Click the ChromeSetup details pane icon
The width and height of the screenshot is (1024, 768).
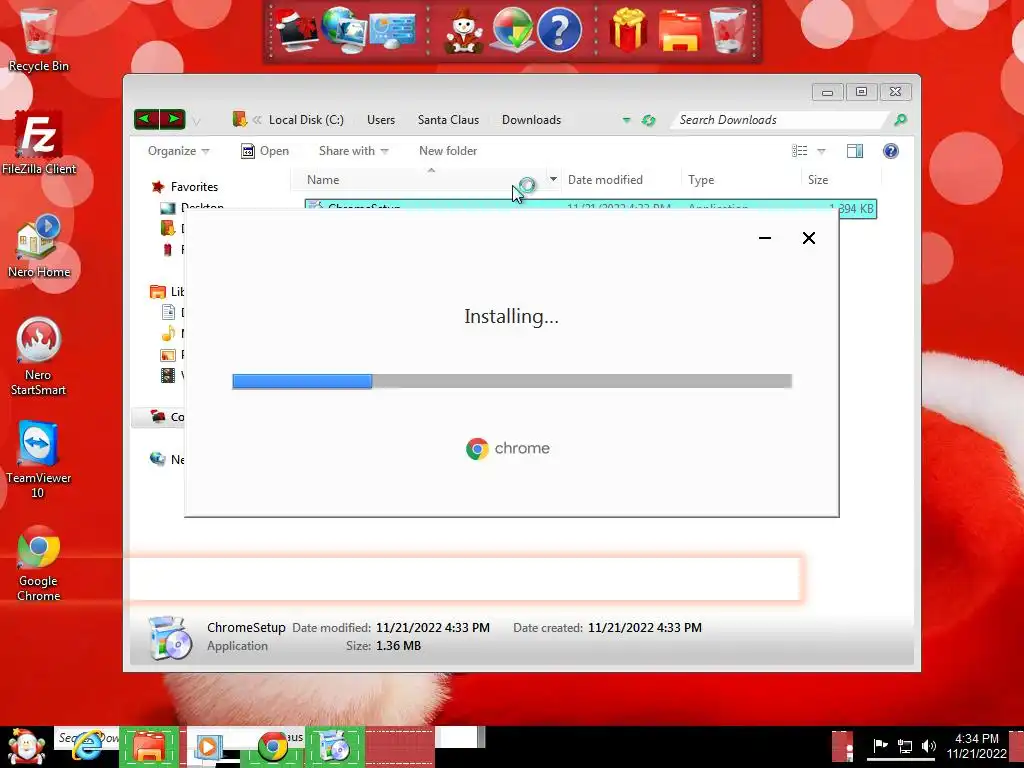point(170,637)
